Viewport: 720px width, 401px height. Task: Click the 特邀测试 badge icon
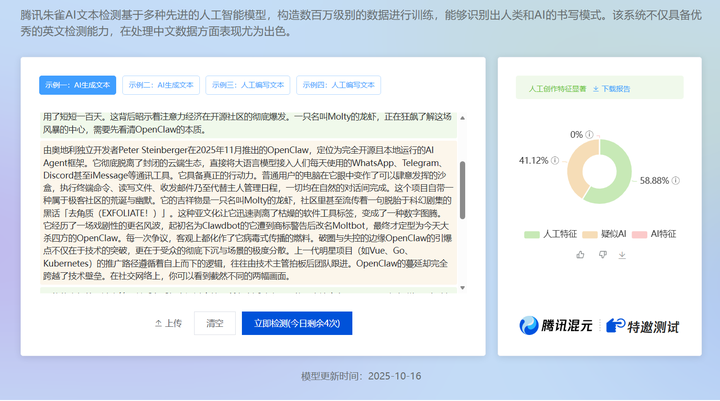615,326
